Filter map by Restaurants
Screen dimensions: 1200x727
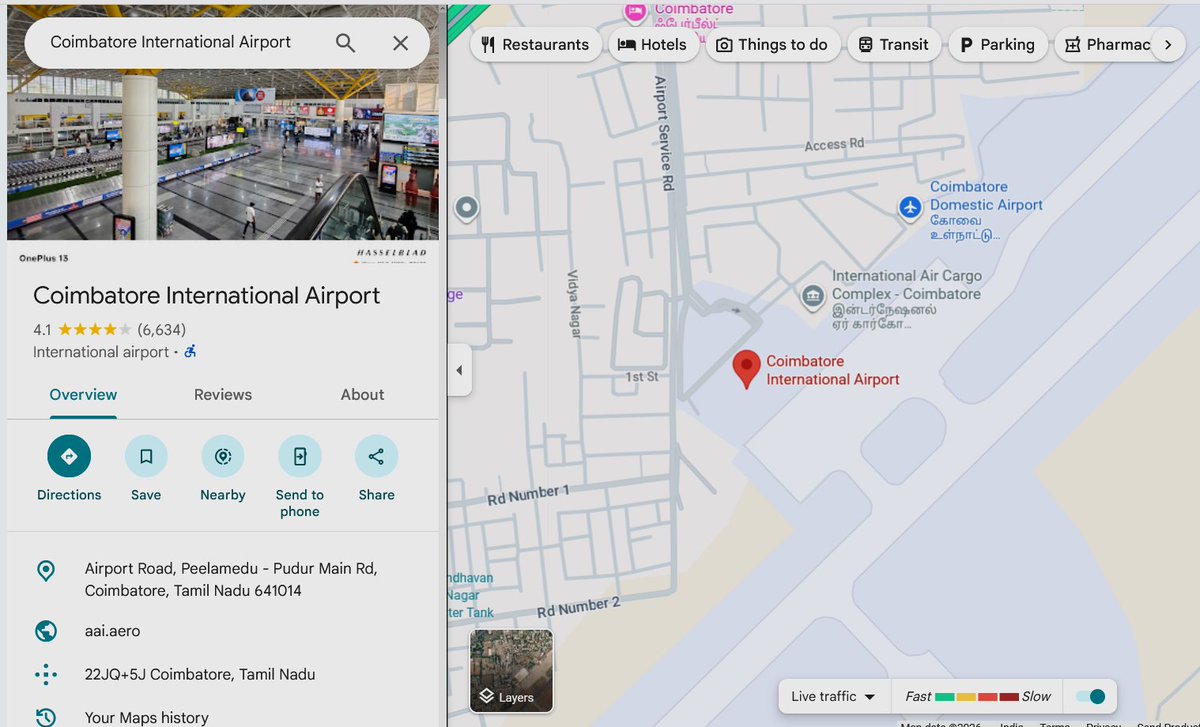[x=535, y=44]
